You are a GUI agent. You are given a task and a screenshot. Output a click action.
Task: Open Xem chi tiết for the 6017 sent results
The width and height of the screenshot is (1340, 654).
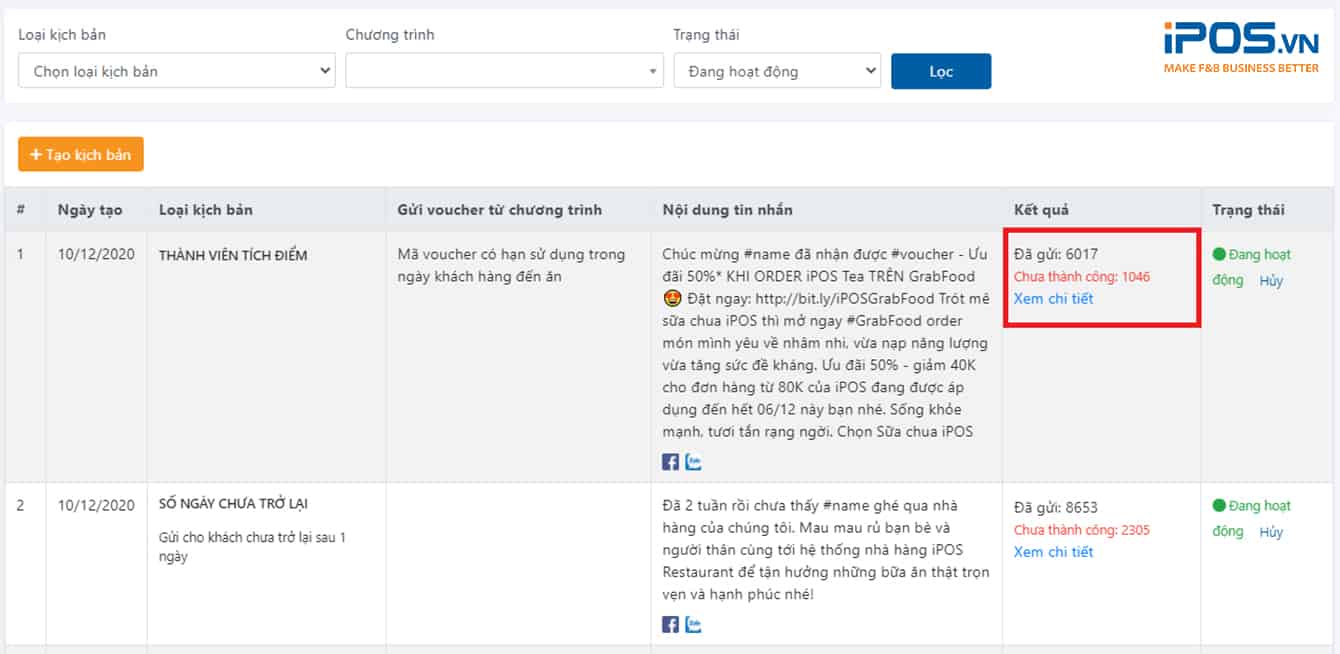1052,298
